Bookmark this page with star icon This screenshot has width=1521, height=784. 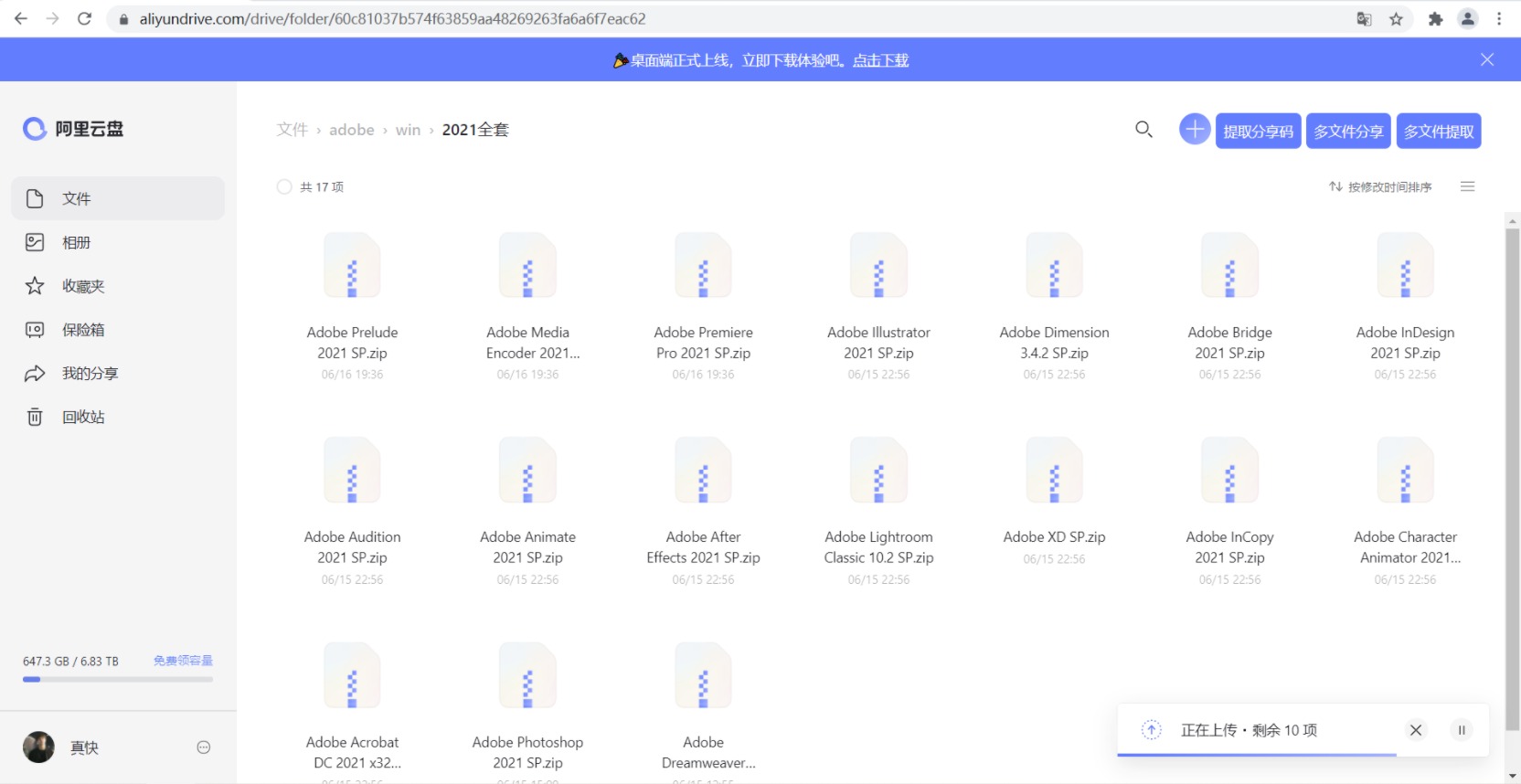pyautogui.click(x=1396, y=18)
